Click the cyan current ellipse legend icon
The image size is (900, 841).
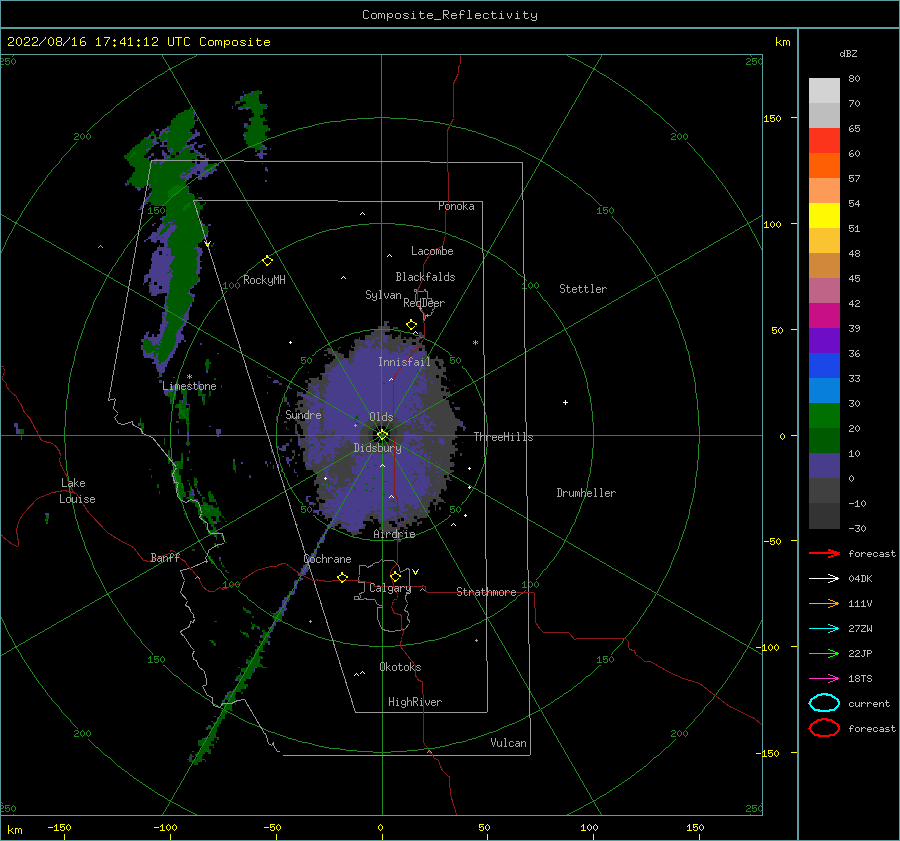[824, 703]
